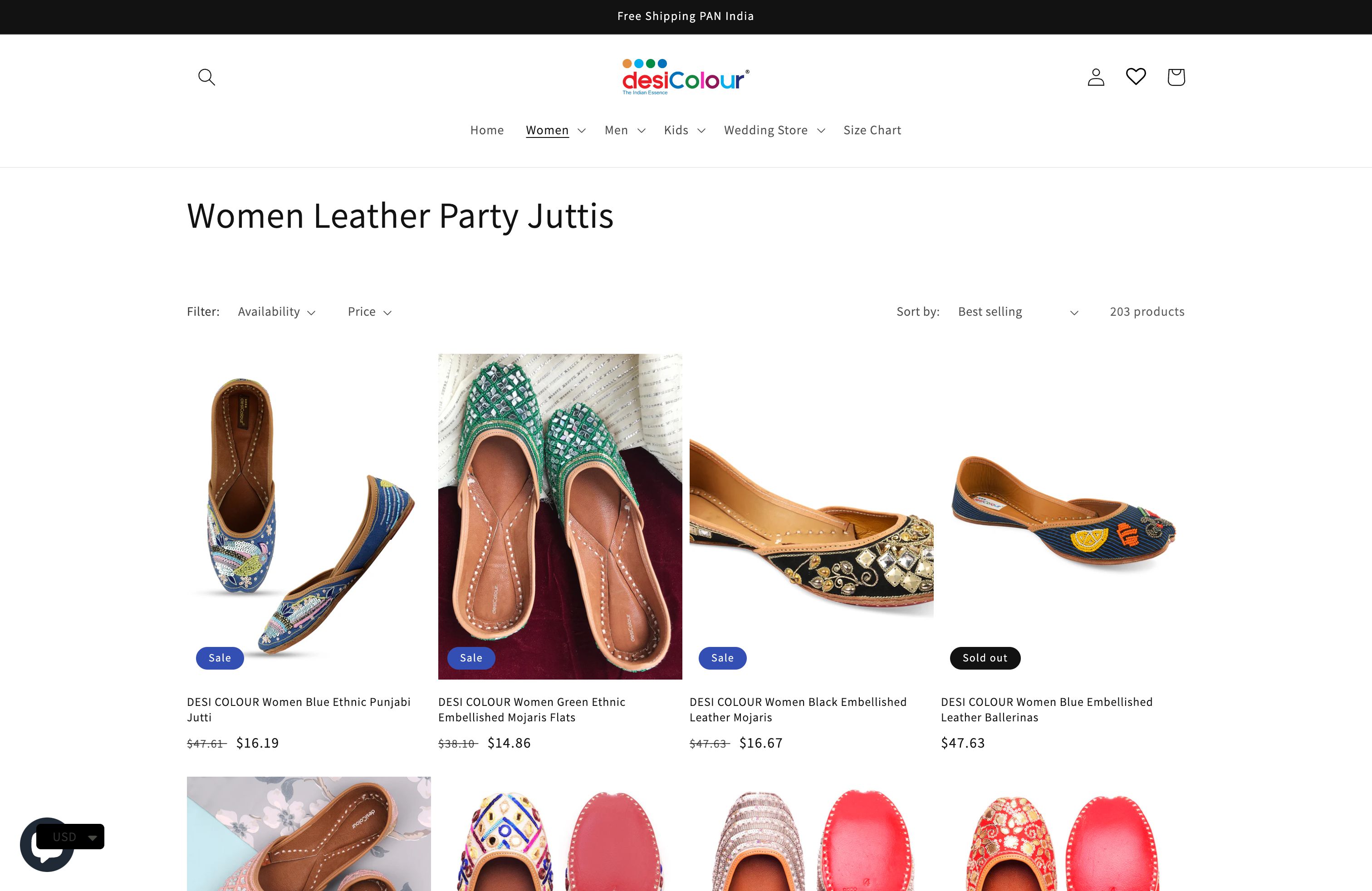
Task: Click the Home navigation link
Action: pos(487,130)
